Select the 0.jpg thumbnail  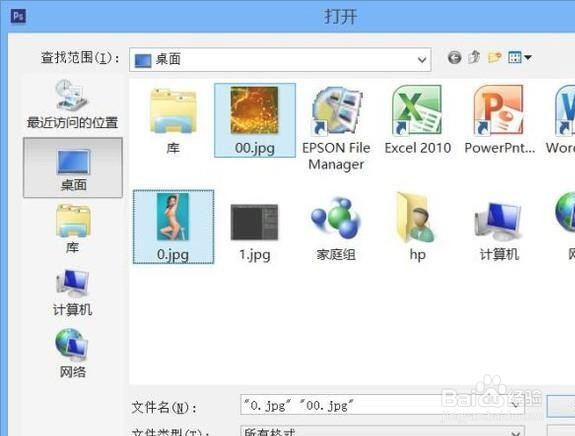[x=173, y=227]
